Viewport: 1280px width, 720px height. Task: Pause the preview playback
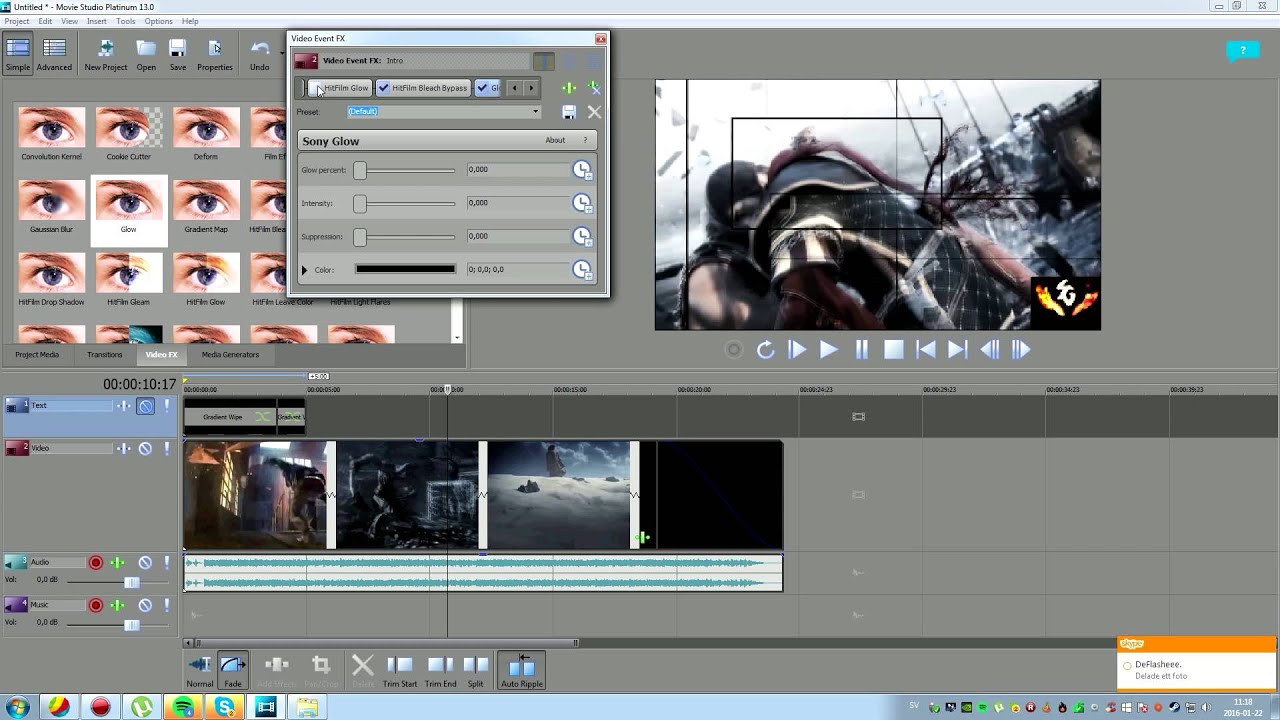coord(861,349)
